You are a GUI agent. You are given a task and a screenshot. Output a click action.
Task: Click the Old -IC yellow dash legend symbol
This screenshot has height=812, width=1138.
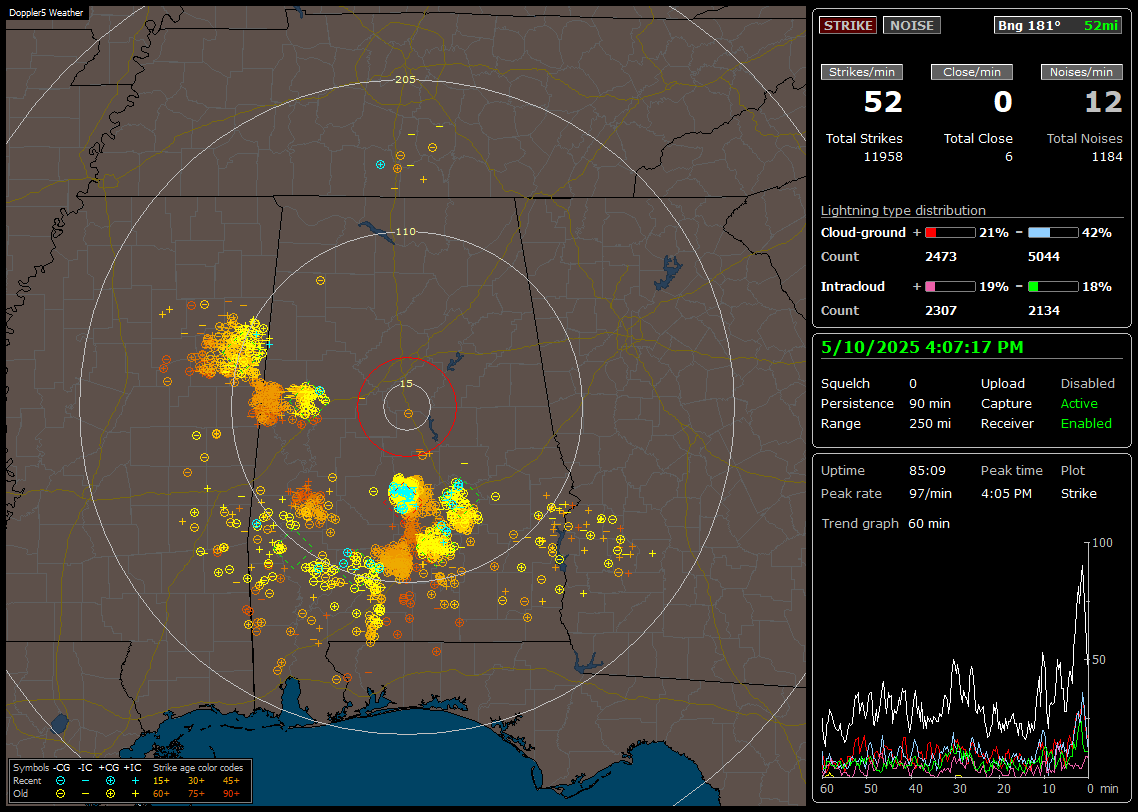86,794
